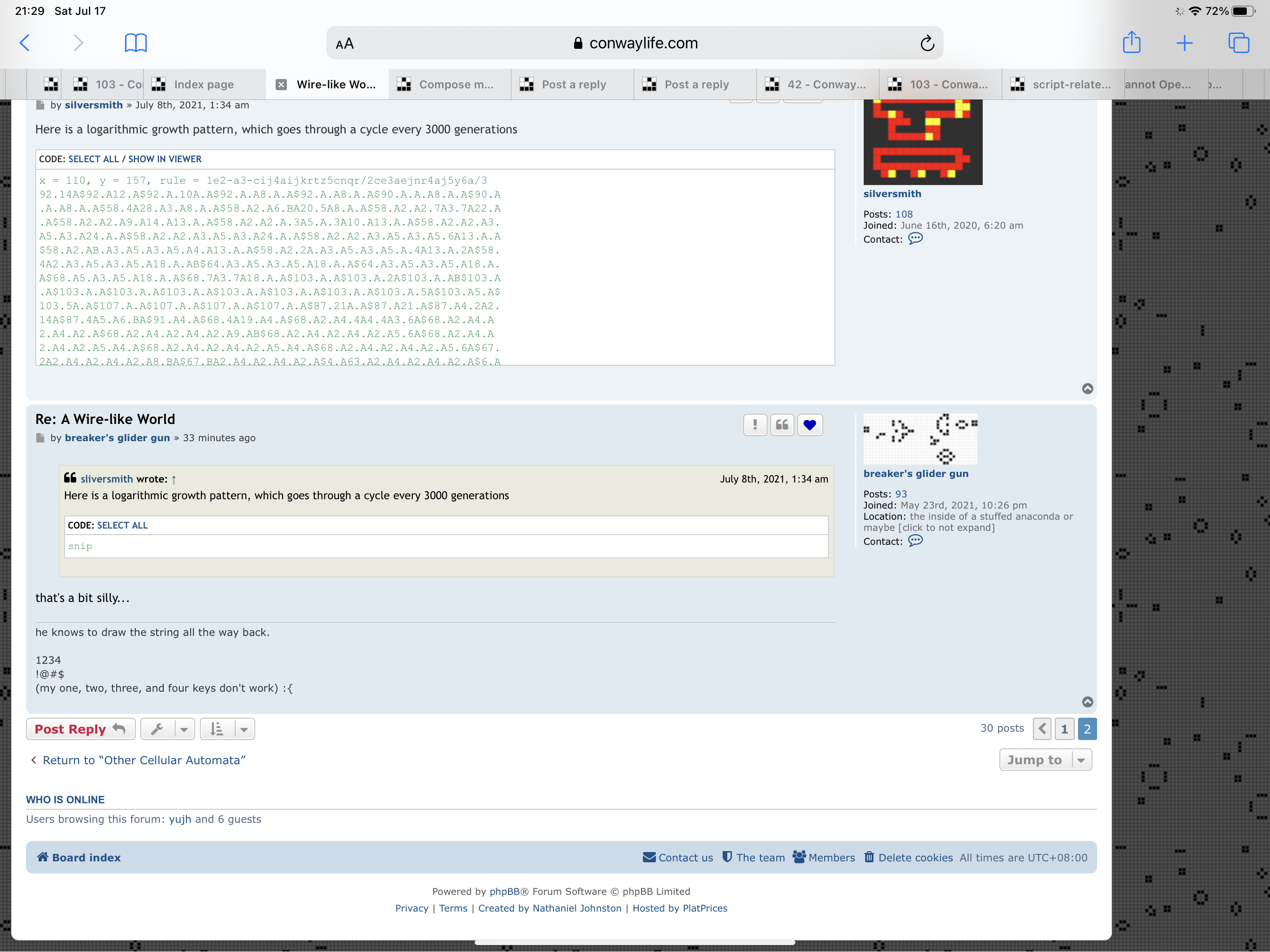1270x952 pixels.
Task: Click the Contact us link
Action: [678, 857]
